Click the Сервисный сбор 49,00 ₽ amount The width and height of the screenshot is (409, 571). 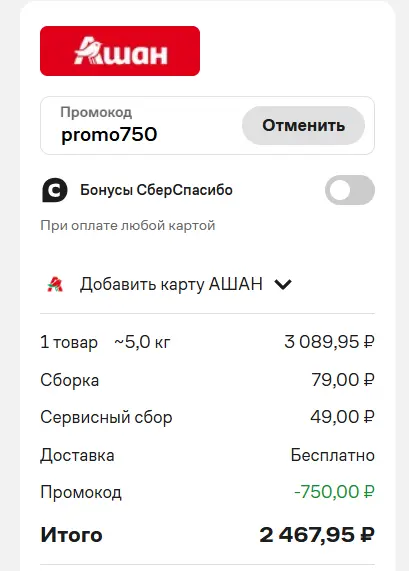342,417
